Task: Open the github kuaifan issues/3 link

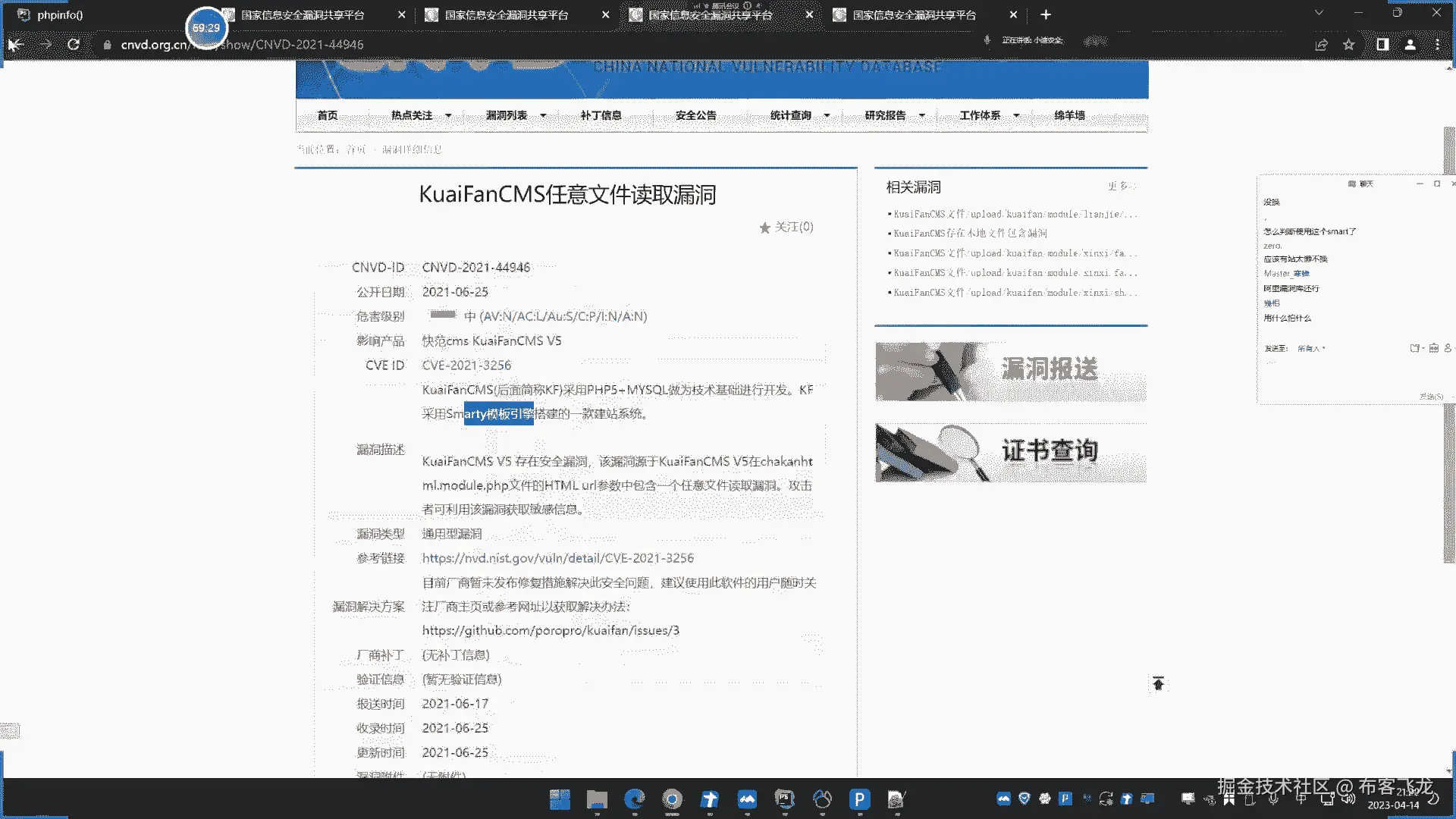Action: (x=551, y=631)
